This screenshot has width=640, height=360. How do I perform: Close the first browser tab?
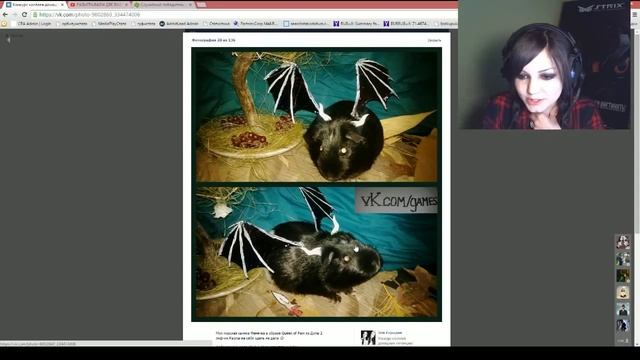62,4
